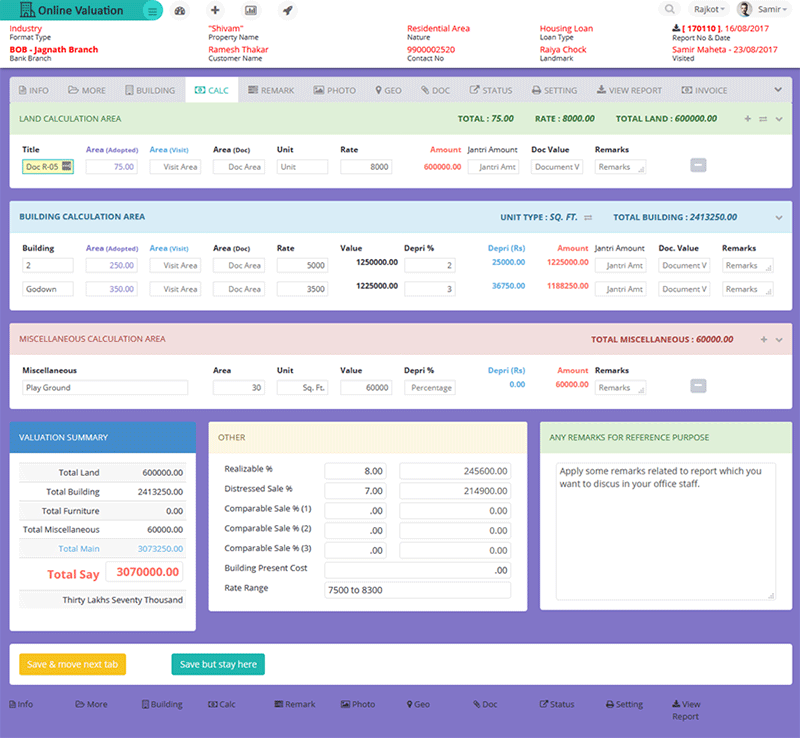The width and height of the screenshot is (800, 738).
Task: Open the dashboard gauge icon in top bar
Action: [180, 11]
